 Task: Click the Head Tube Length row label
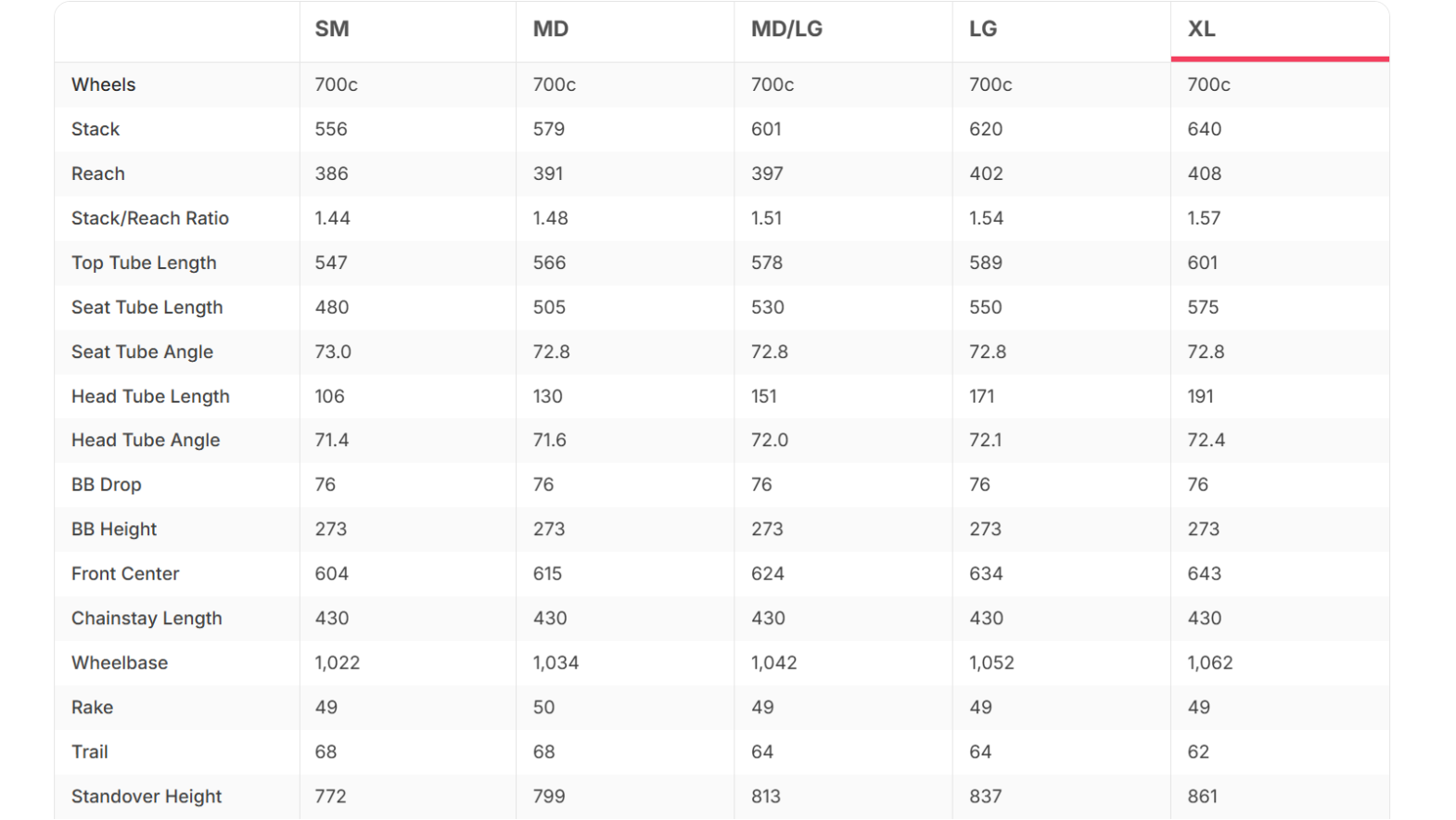point(150,396)
